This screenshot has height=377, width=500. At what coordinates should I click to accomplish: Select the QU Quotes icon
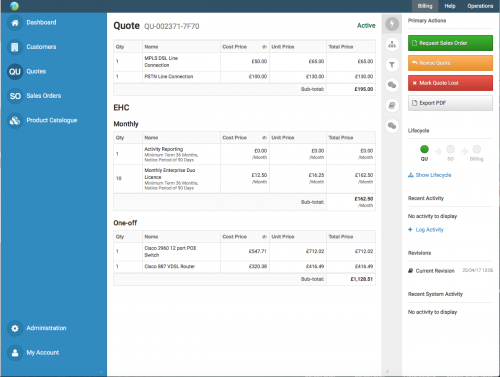(x=15, y=72)
